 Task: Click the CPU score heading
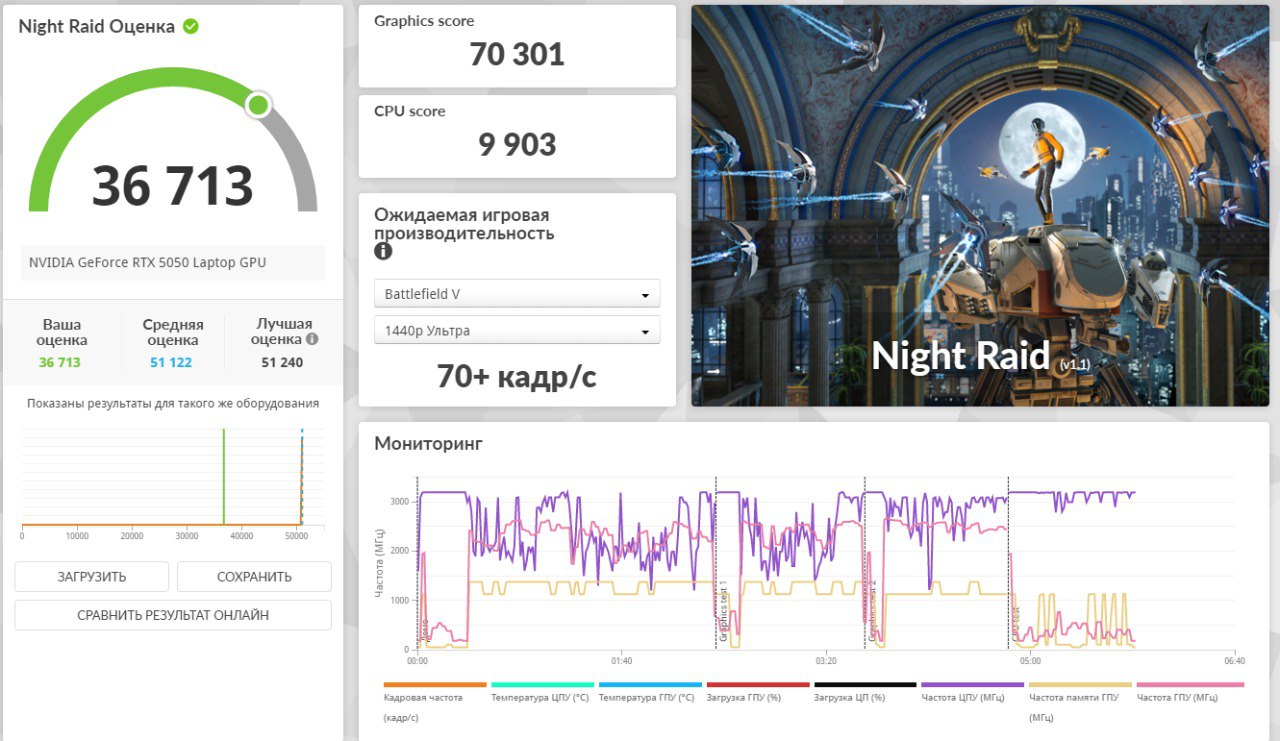click(x=410, y=111)
